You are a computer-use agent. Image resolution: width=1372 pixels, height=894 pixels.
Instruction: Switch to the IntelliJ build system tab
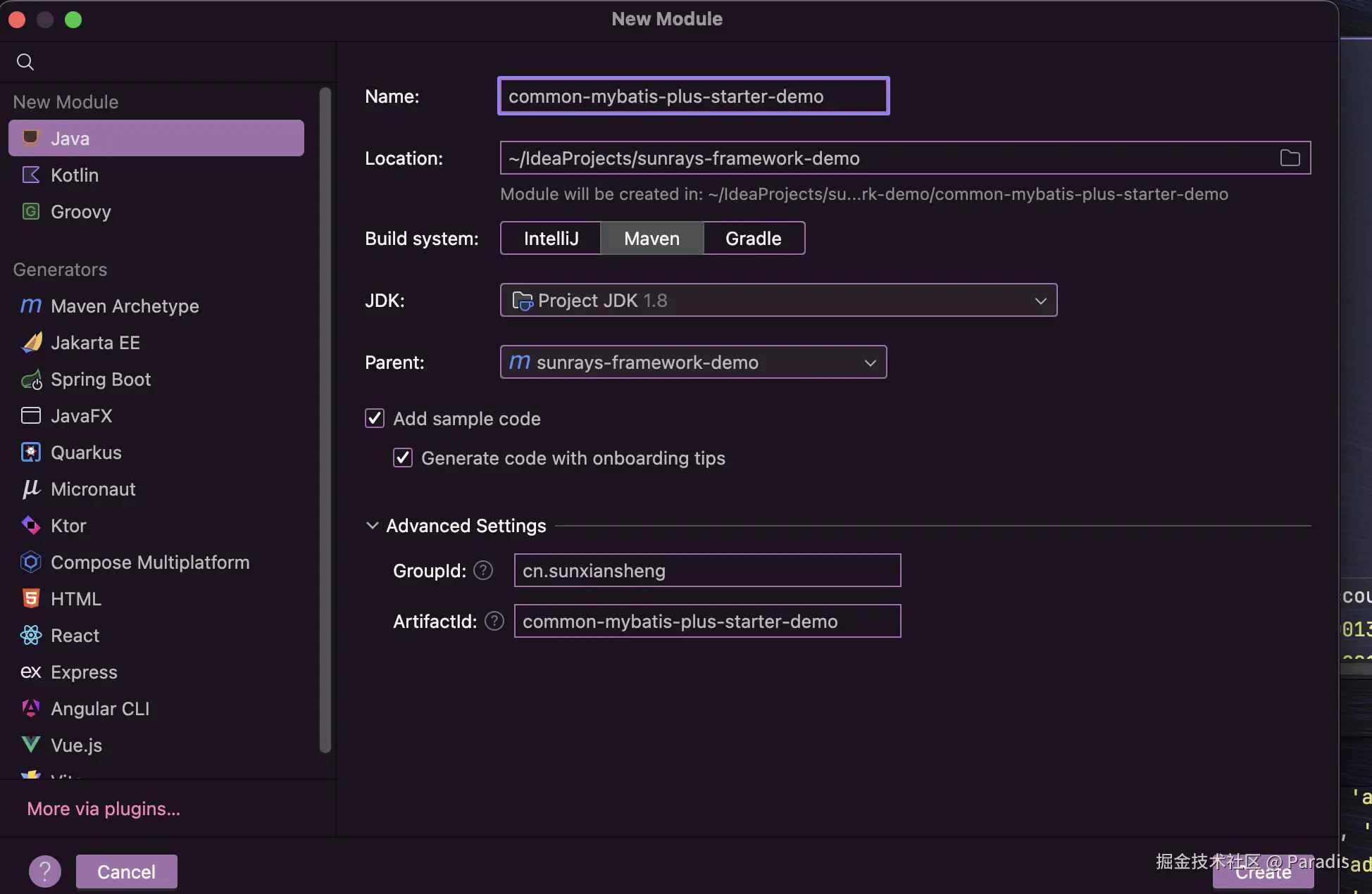pyautogui.click(x=550, y=238)
